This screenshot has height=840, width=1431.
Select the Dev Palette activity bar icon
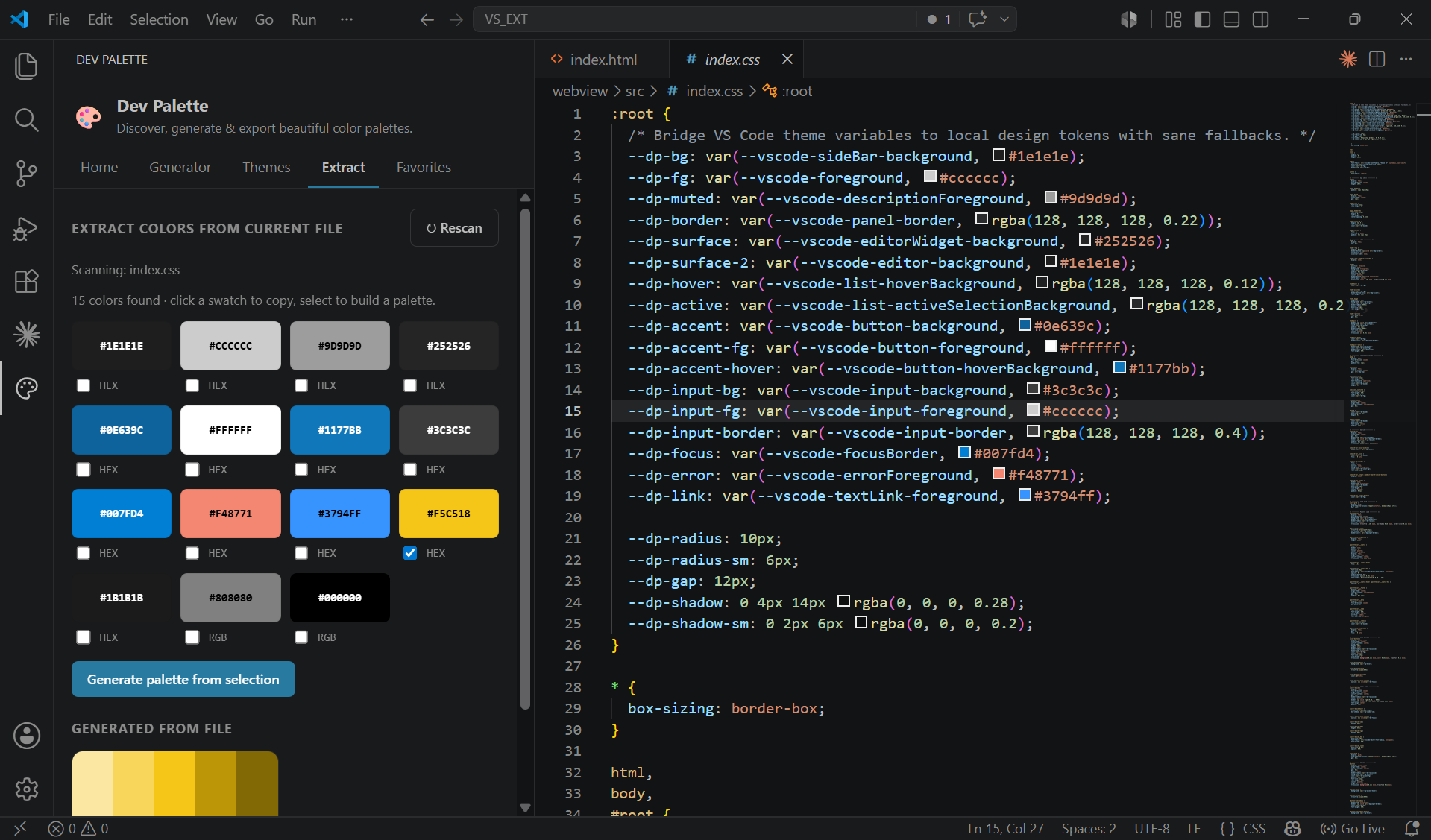point(26,388)
